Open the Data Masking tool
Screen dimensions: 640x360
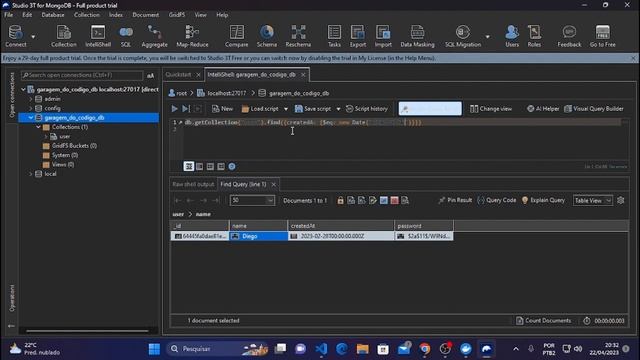tap(417, 36)
